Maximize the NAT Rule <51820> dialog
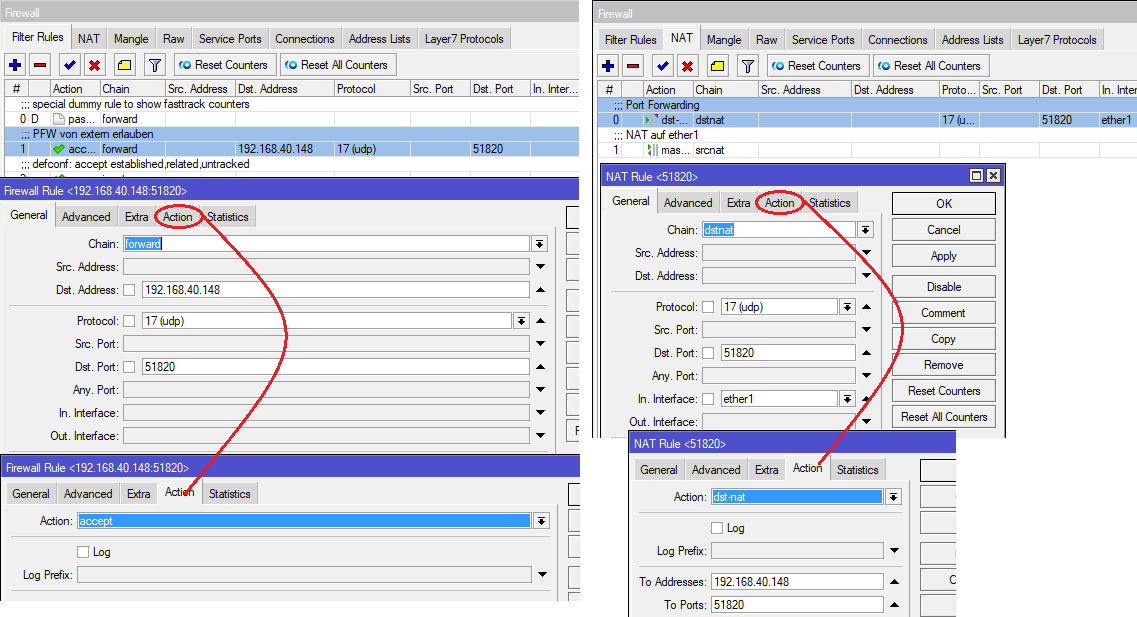The image size is (1137, 617). point(977,175)
